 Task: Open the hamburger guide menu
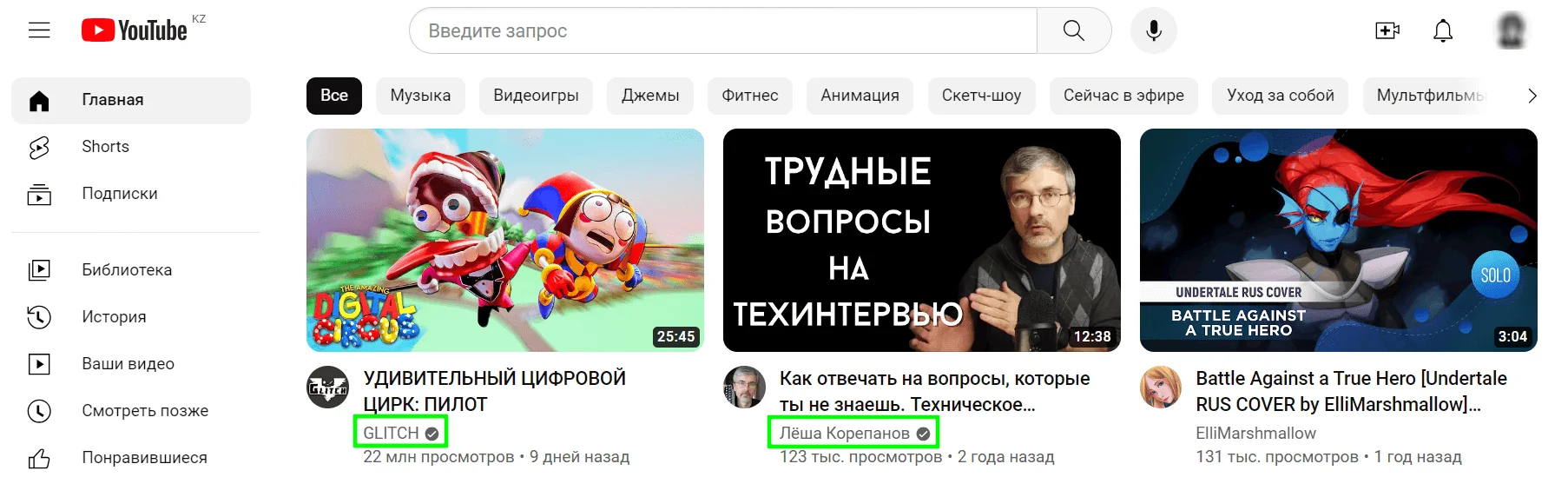pyautogui.click(x=39, y=30)
